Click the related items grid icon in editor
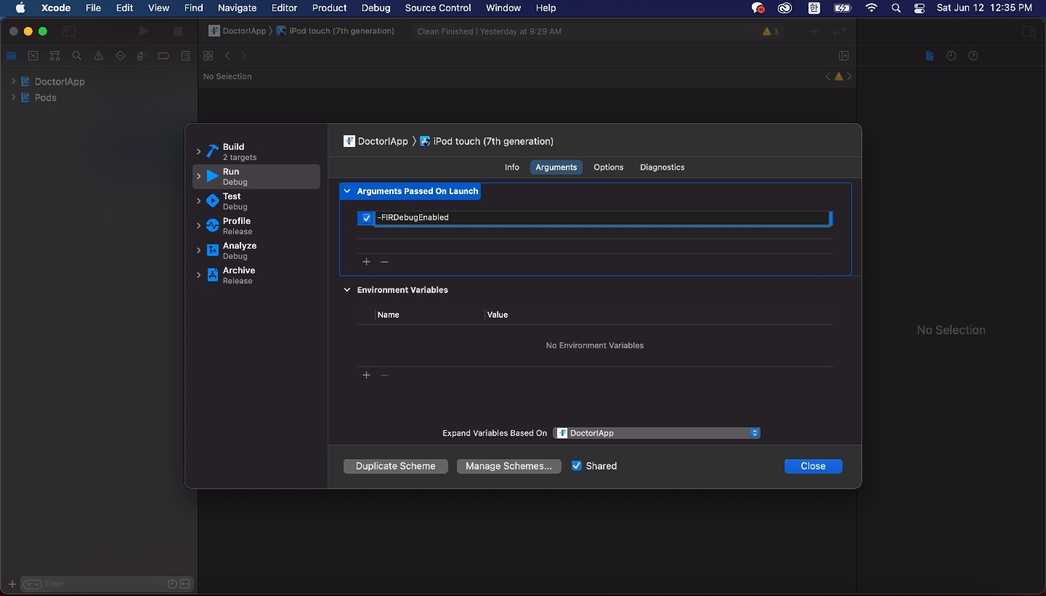Viewport: 1046px width, 596px height. tap(208, 56)
